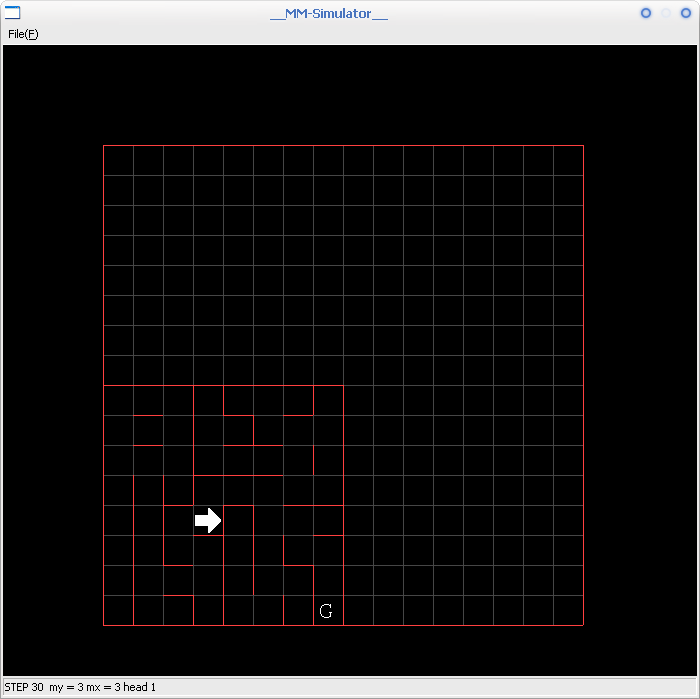Click the white arrow mouse marker

point(208,520)
